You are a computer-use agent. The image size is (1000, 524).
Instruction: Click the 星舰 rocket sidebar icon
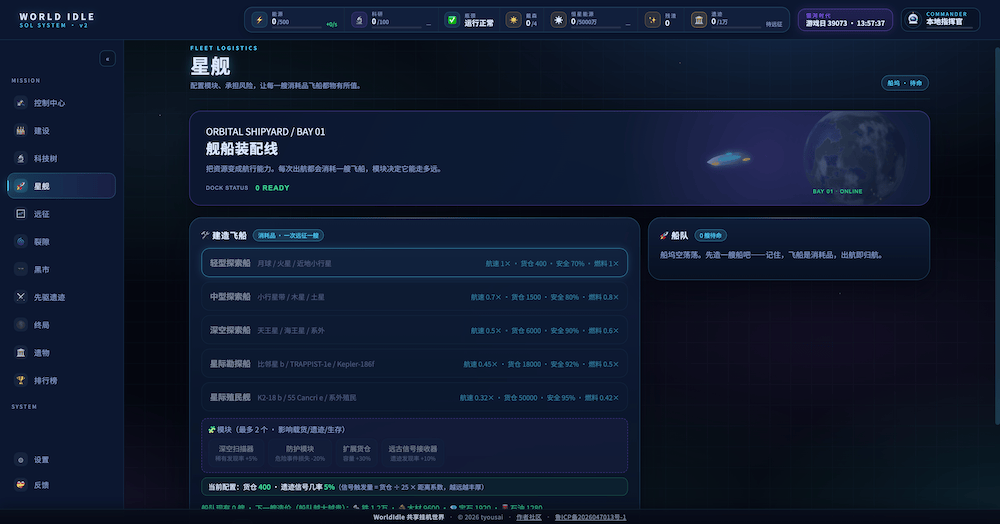click(20, 186)
